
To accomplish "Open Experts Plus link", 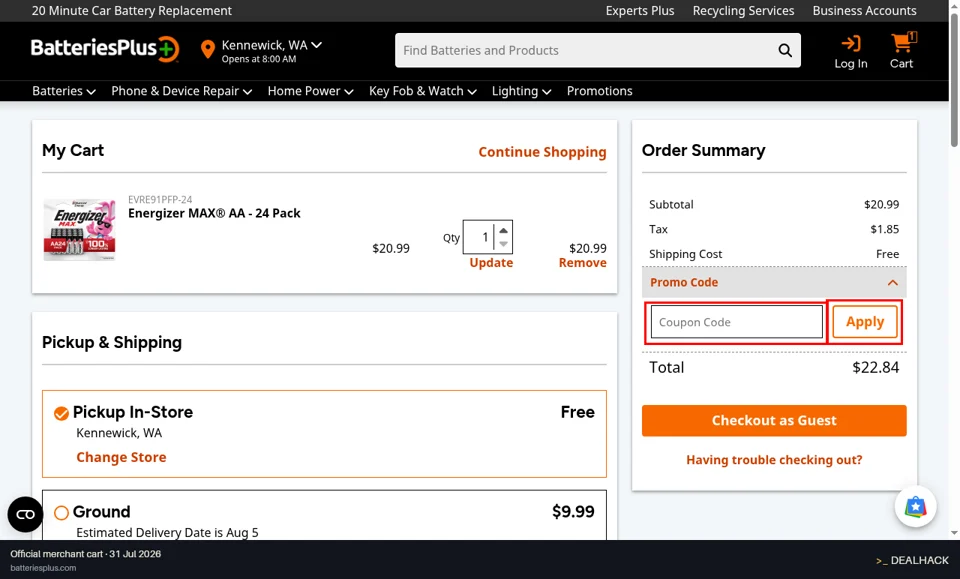I will click(640, 11).
